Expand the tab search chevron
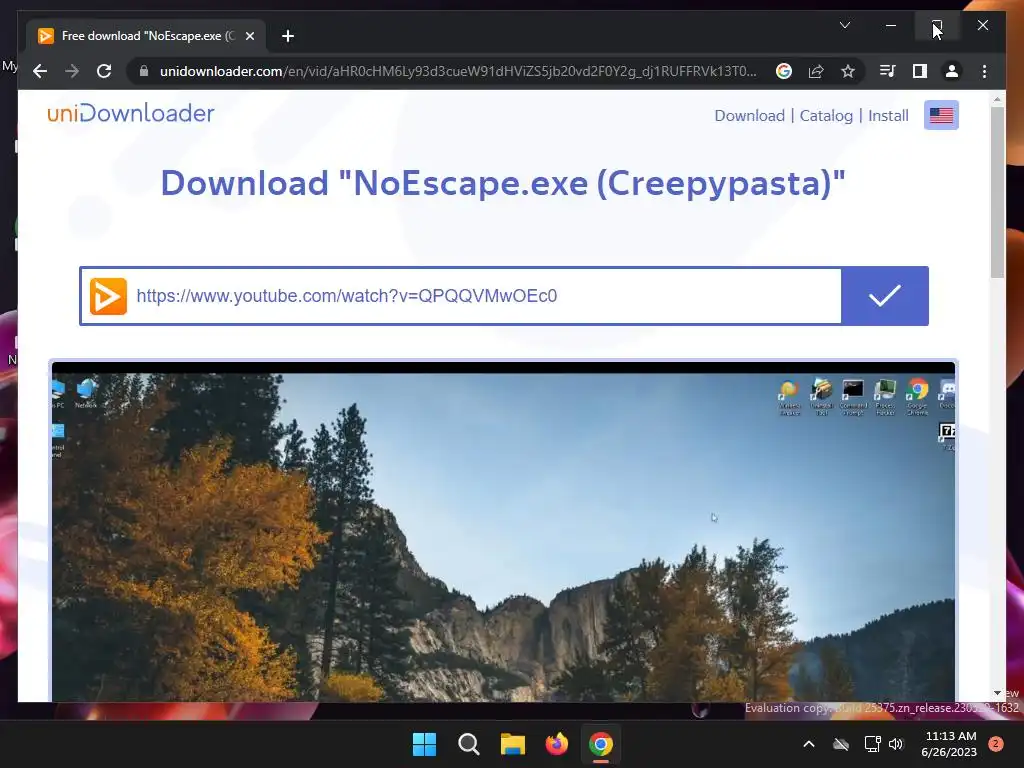Screen dimensions: 1024x768 click(x=844, y=25)
